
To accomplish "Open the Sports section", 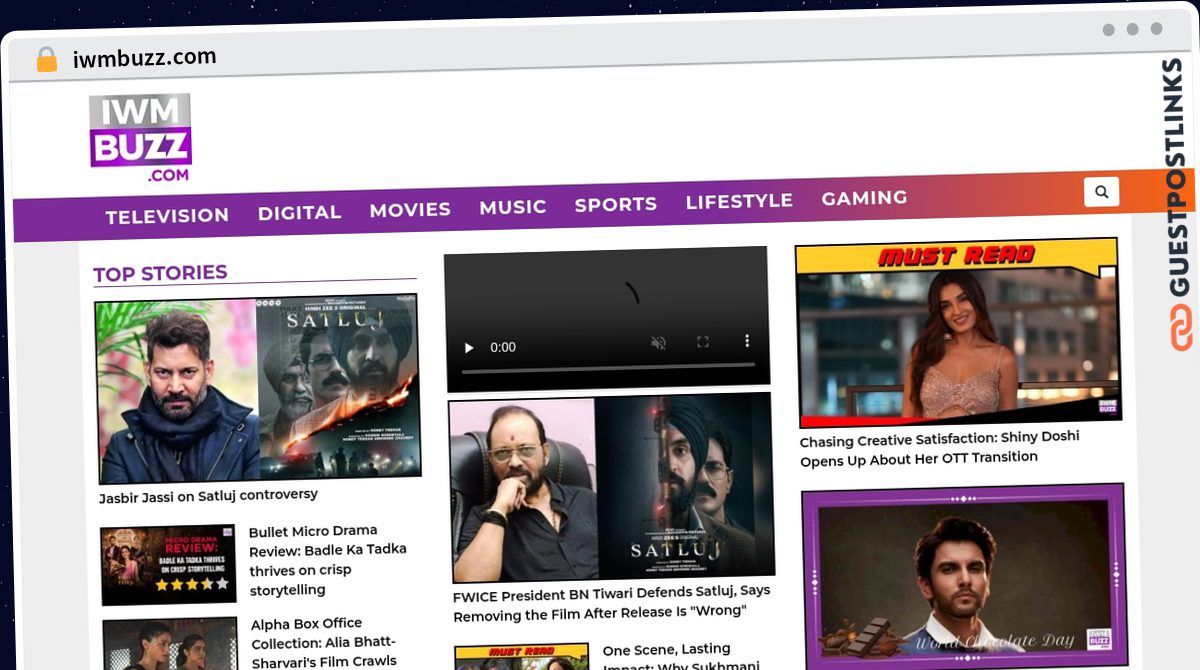I will click(x=615, y=204).
